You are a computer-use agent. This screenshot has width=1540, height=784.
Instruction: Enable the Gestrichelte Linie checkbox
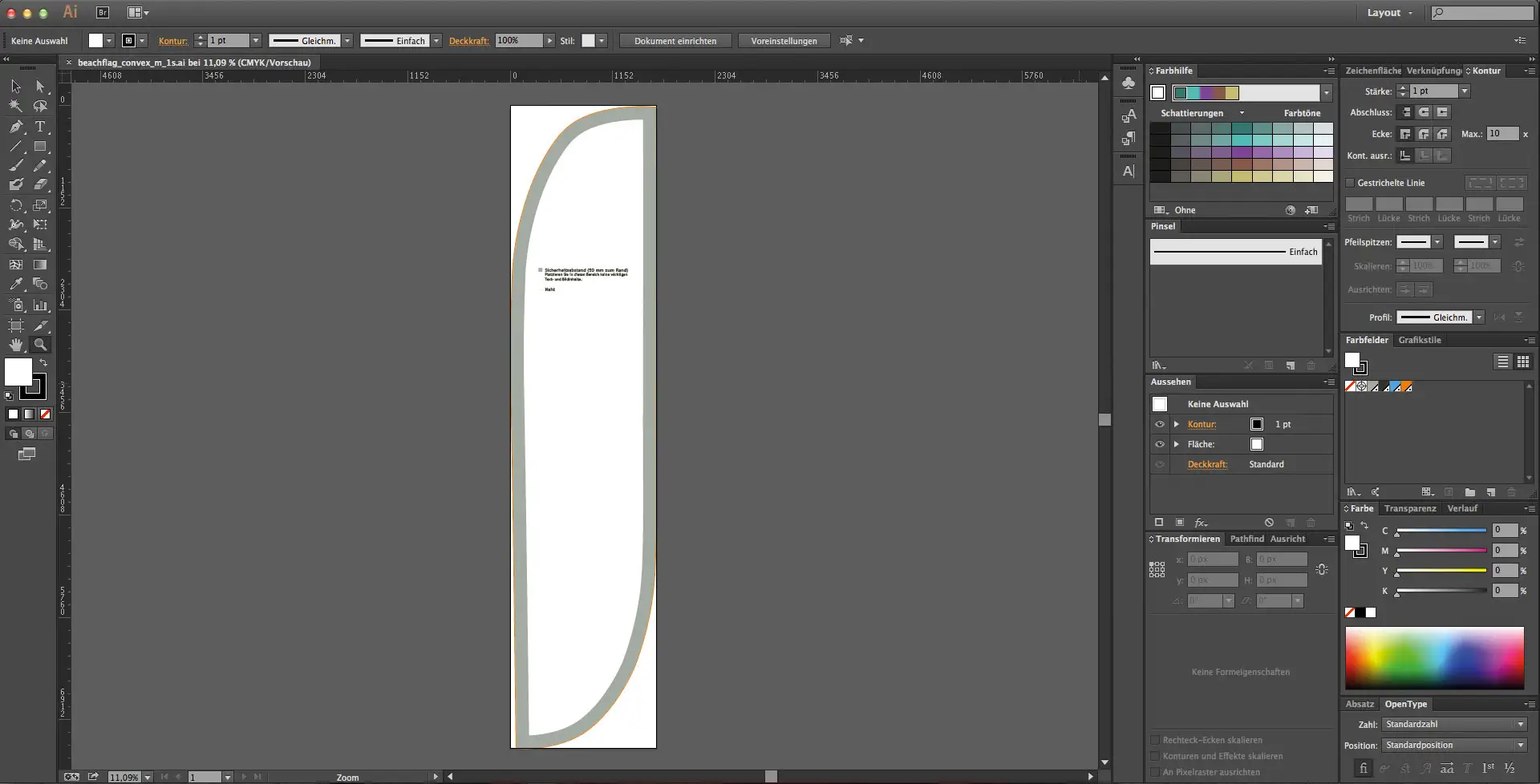1350,183
